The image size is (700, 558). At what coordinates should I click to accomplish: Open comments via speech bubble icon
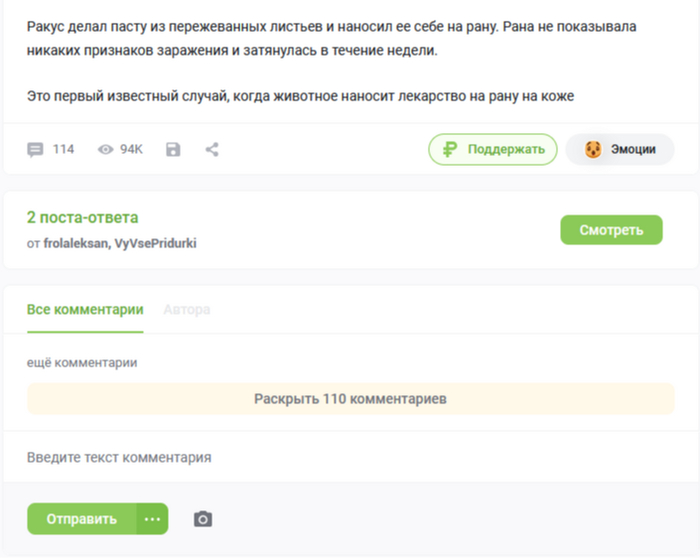point(35,150)
